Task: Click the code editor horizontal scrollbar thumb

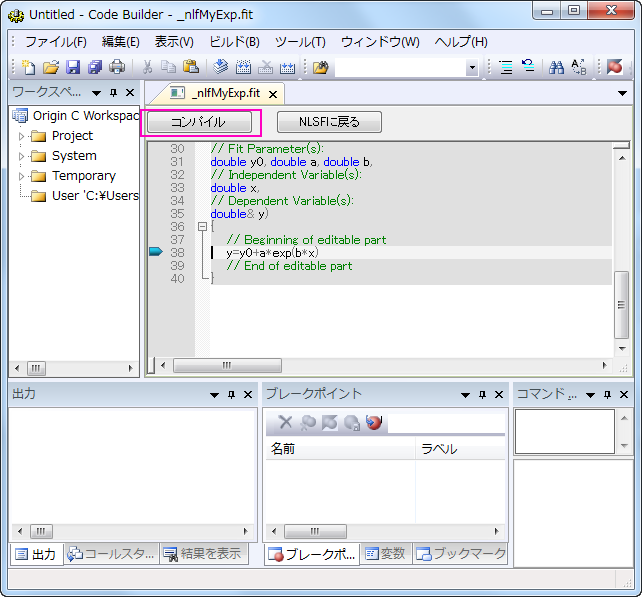Action: tap(227, 366)
